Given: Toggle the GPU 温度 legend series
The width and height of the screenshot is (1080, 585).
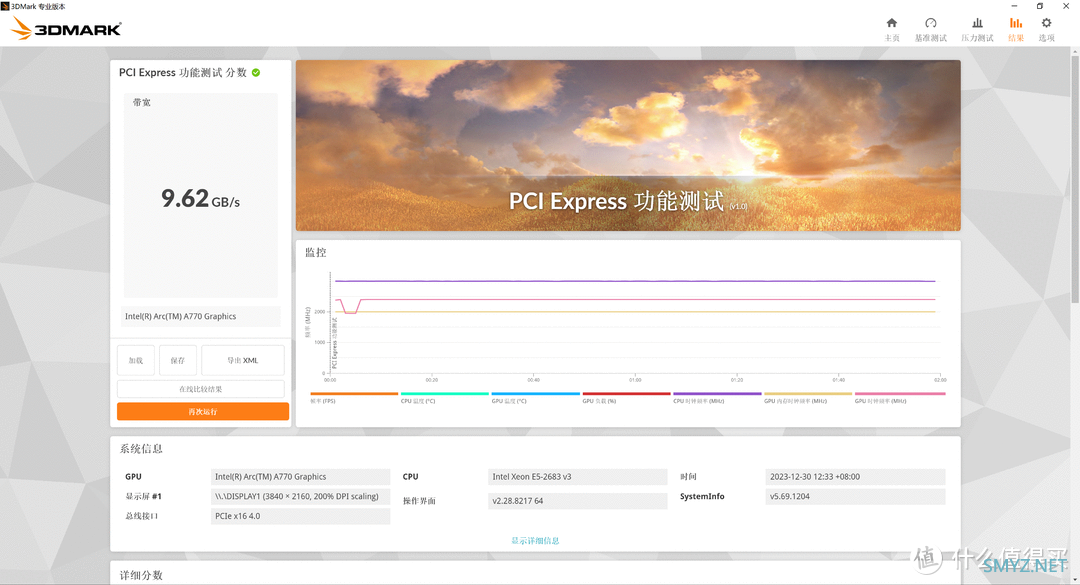Looking at the screenshot, I should [535, 397].
